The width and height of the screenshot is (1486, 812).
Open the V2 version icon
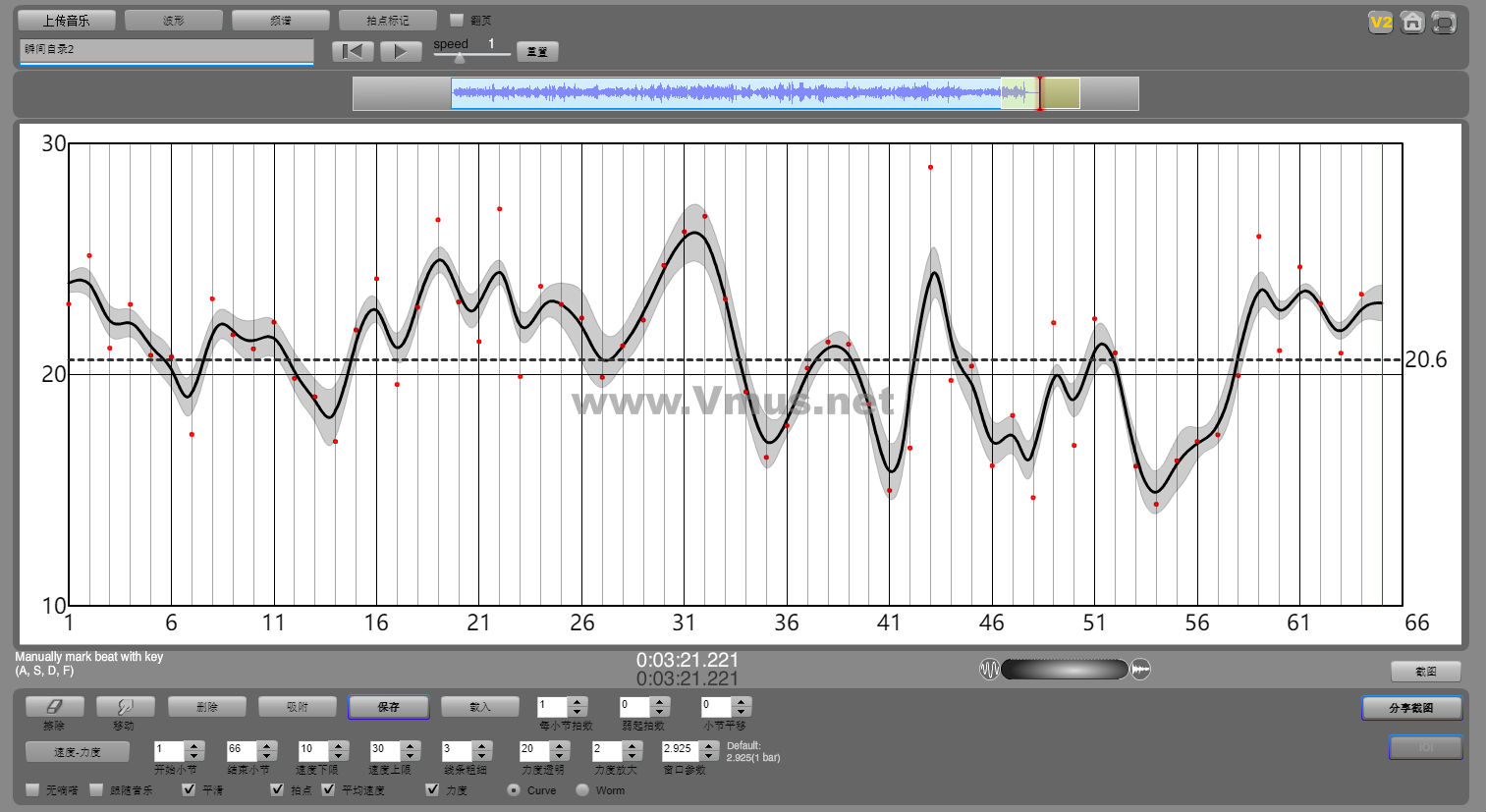(1380, 22)
